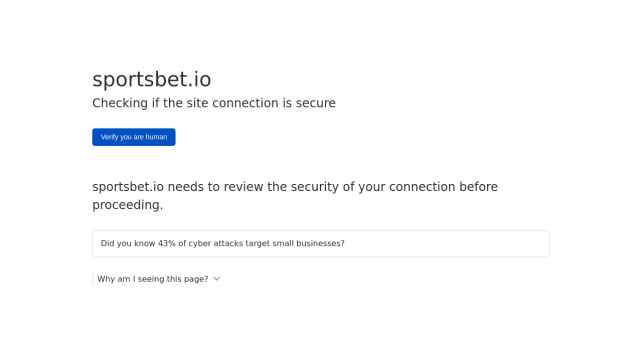Click sportsbet.io at the start of the review paragraph

[x=128, y=187]
